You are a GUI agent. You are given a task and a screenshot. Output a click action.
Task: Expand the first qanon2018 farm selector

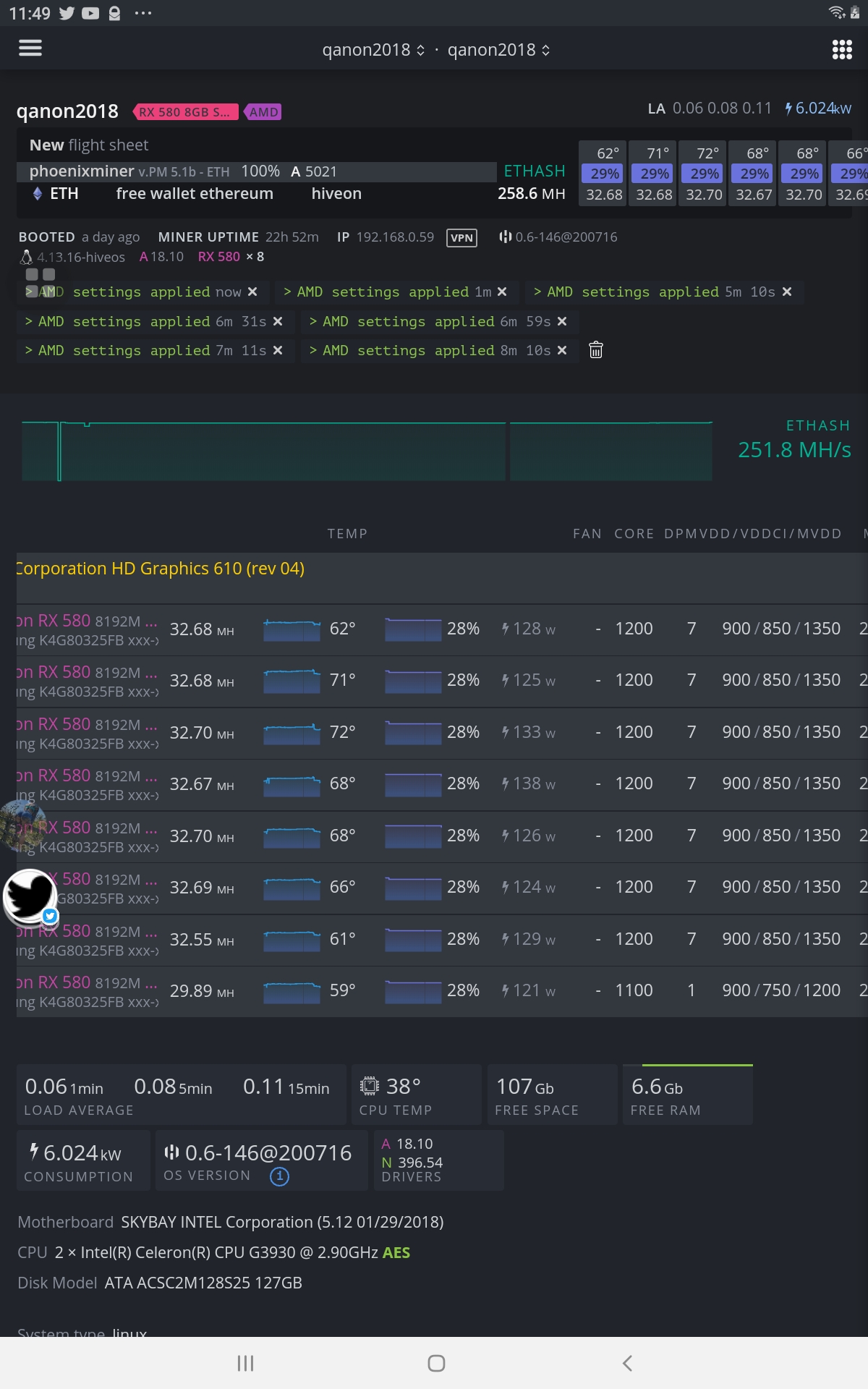pos(373,50)
